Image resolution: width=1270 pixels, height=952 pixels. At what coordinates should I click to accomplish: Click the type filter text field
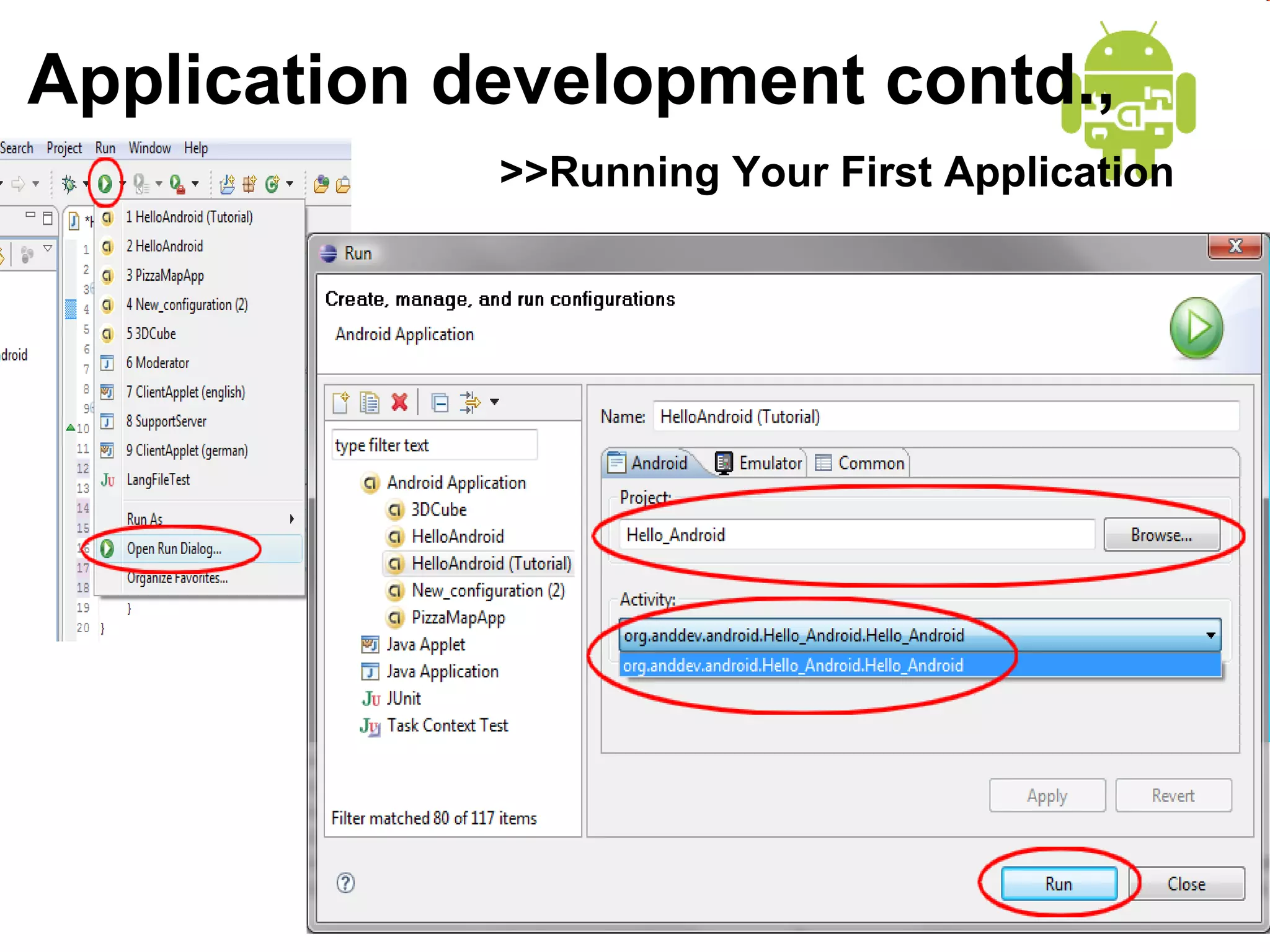pos(433,445)
